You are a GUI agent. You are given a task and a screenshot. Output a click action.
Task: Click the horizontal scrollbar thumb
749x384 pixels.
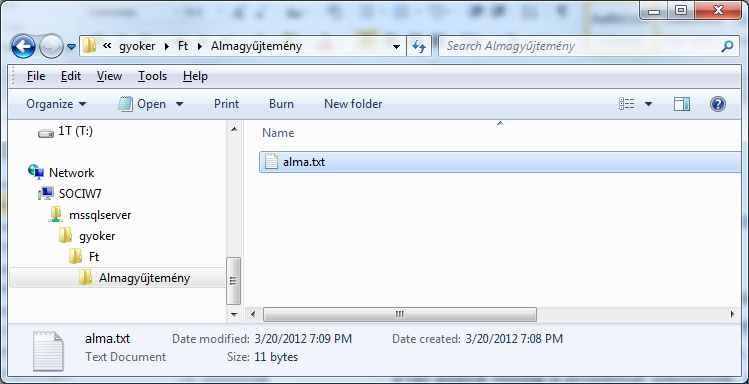tap(400, 314)
